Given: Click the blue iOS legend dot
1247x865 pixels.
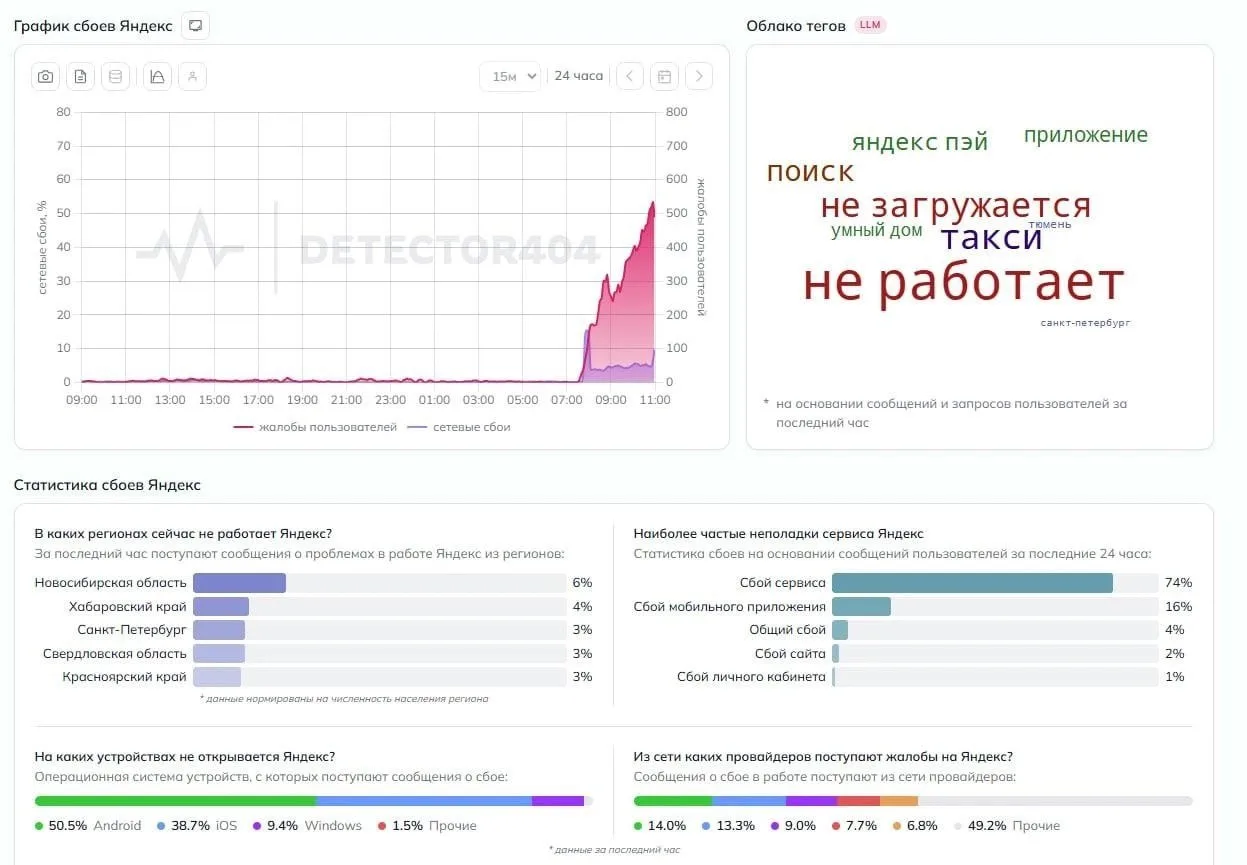Looking at the screenshot, I should 161,826.
